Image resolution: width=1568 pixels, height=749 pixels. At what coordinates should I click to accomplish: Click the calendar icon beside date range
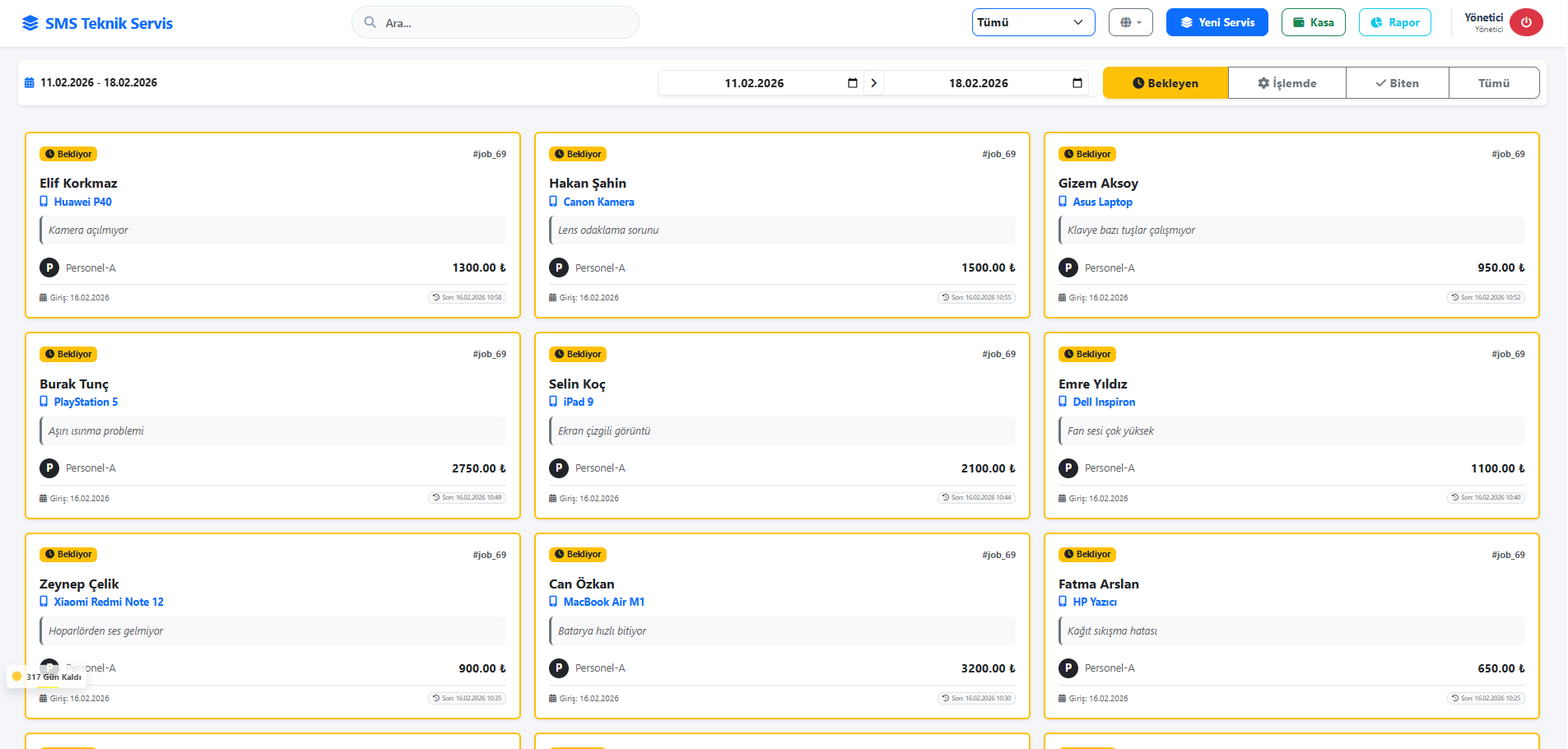30,83
